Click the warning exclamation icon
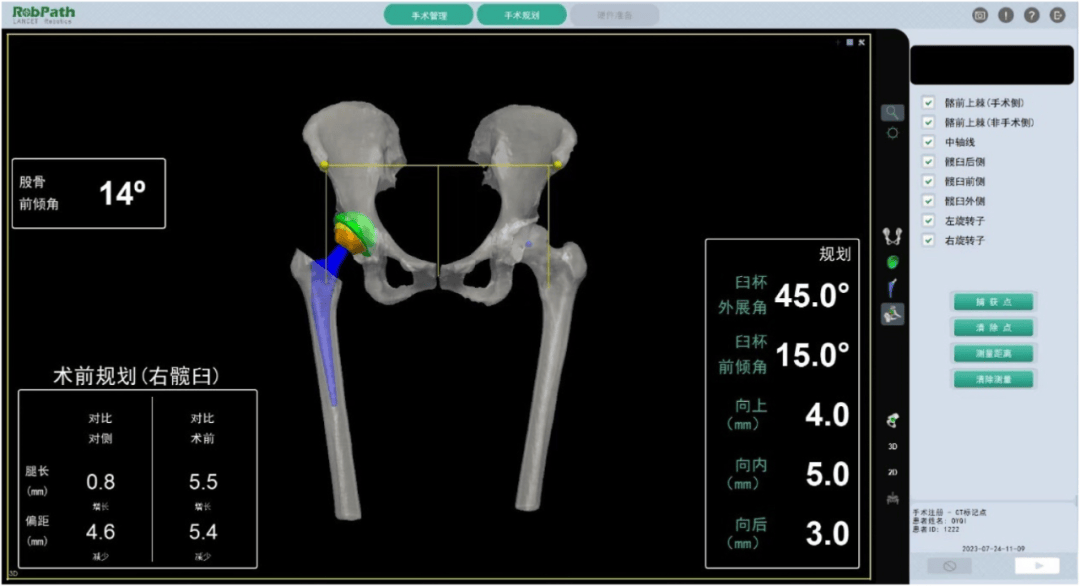This screenshot has height=586, width=1080. click(1006, 15)
